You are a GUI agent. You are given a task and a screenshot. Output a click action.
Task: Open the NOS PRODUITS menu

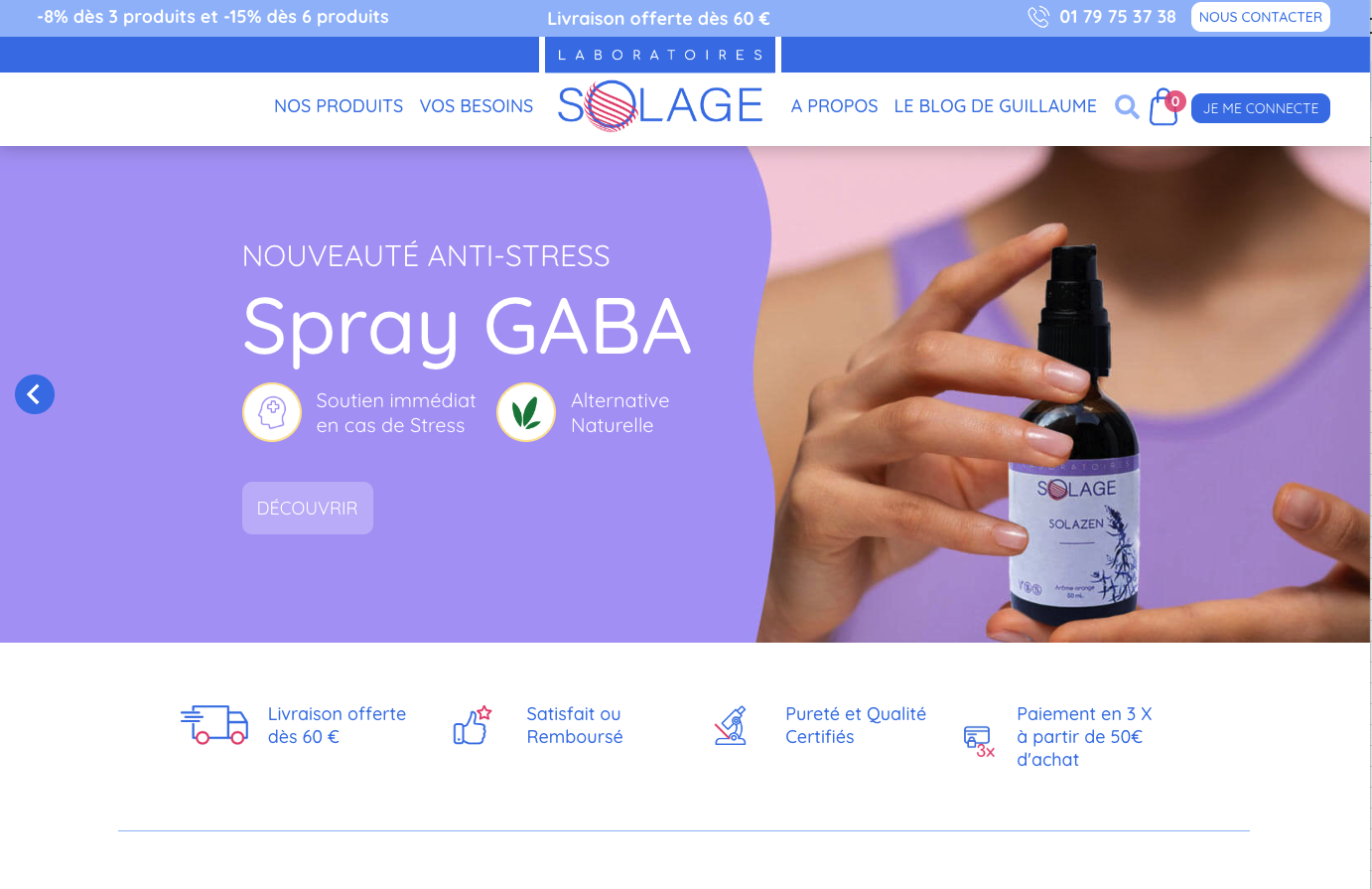click(339, 106)
